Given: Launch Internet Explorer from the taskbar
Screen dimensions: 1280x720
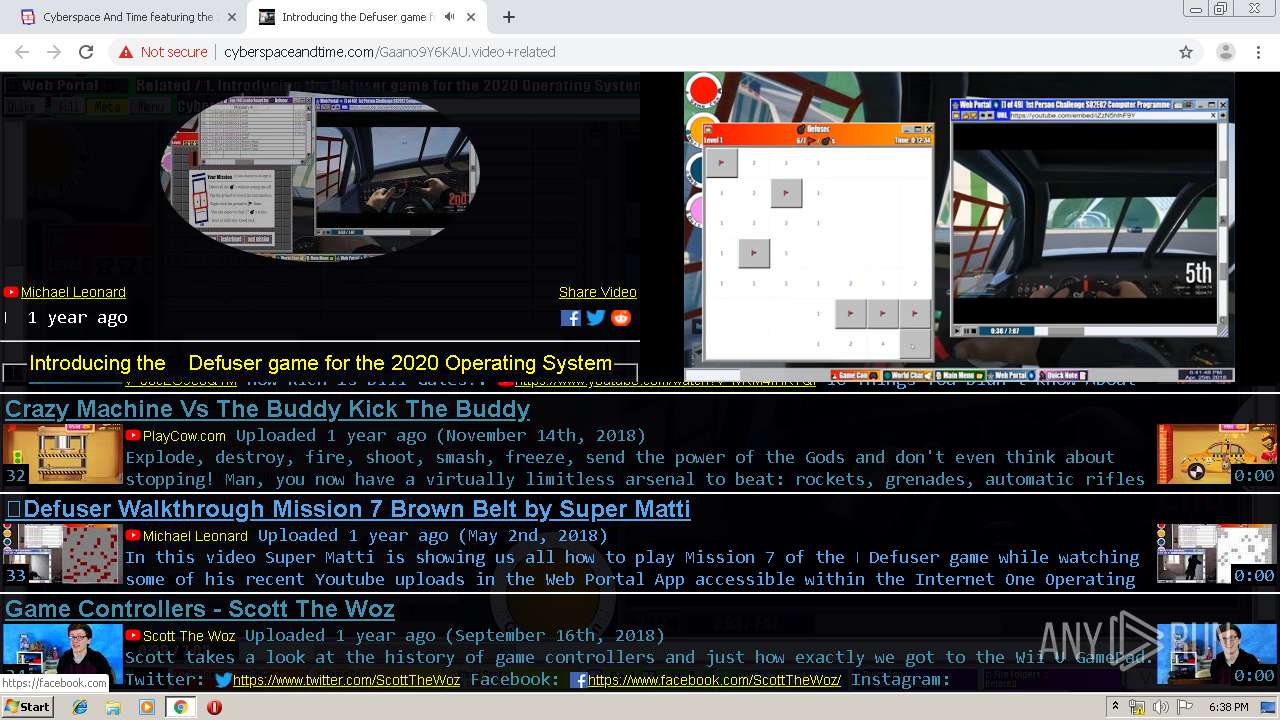Looking at the screenshot, I should tap(80, 707).
